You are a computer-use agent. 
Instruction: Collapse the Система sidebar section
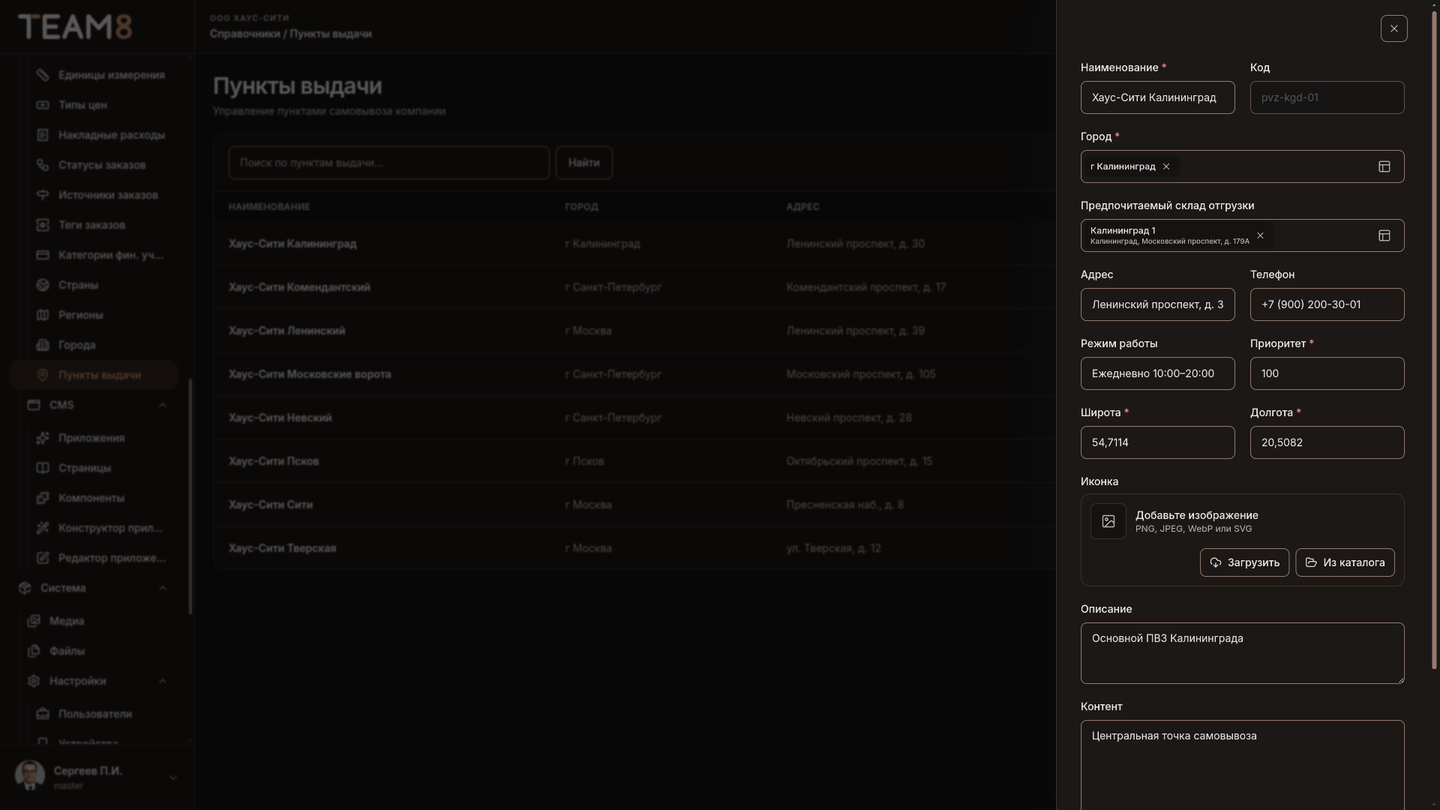coord(162,588)
